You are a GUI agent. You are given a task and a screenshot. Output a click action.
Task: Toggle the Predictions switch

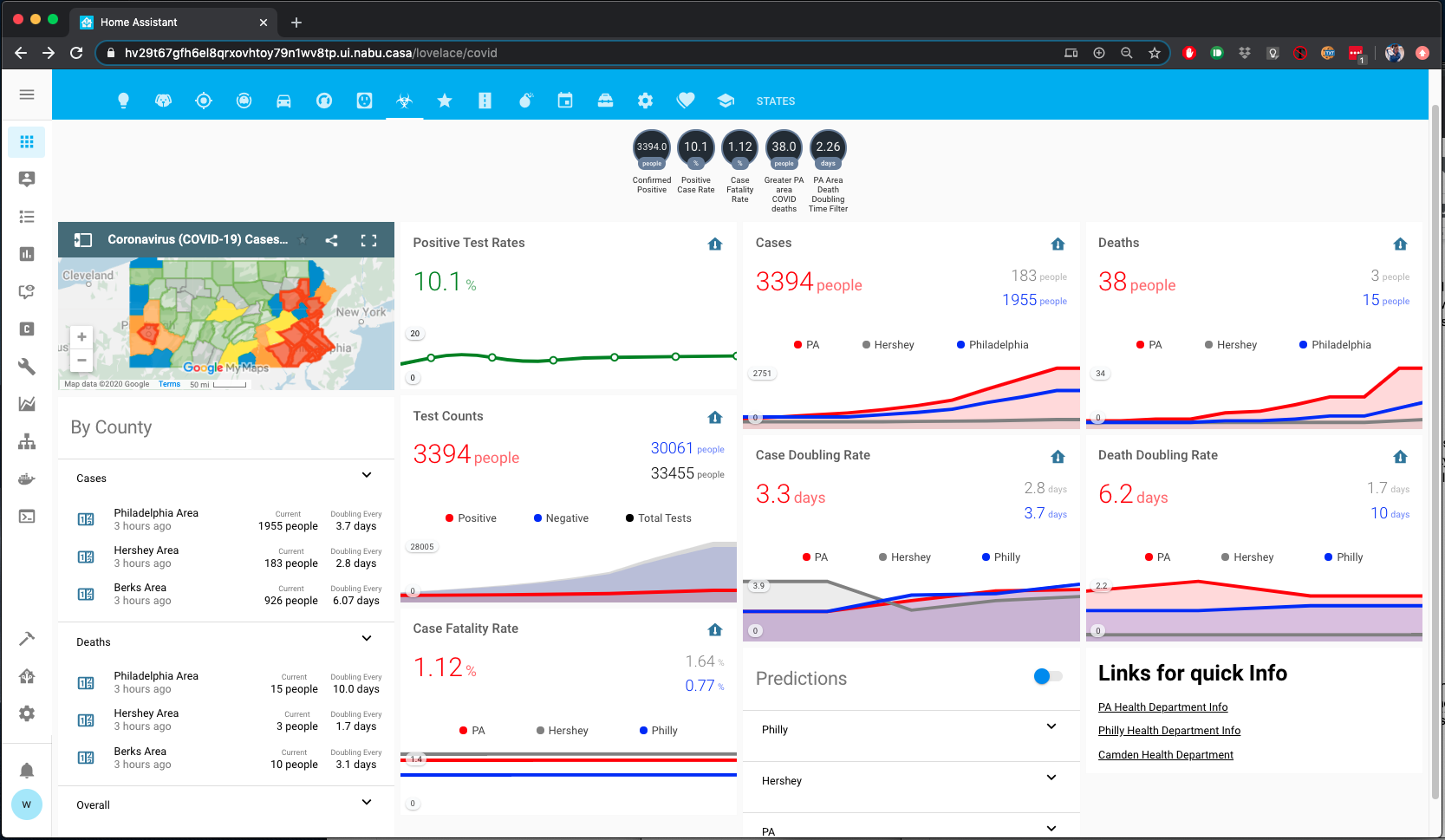pos(1048,676)
